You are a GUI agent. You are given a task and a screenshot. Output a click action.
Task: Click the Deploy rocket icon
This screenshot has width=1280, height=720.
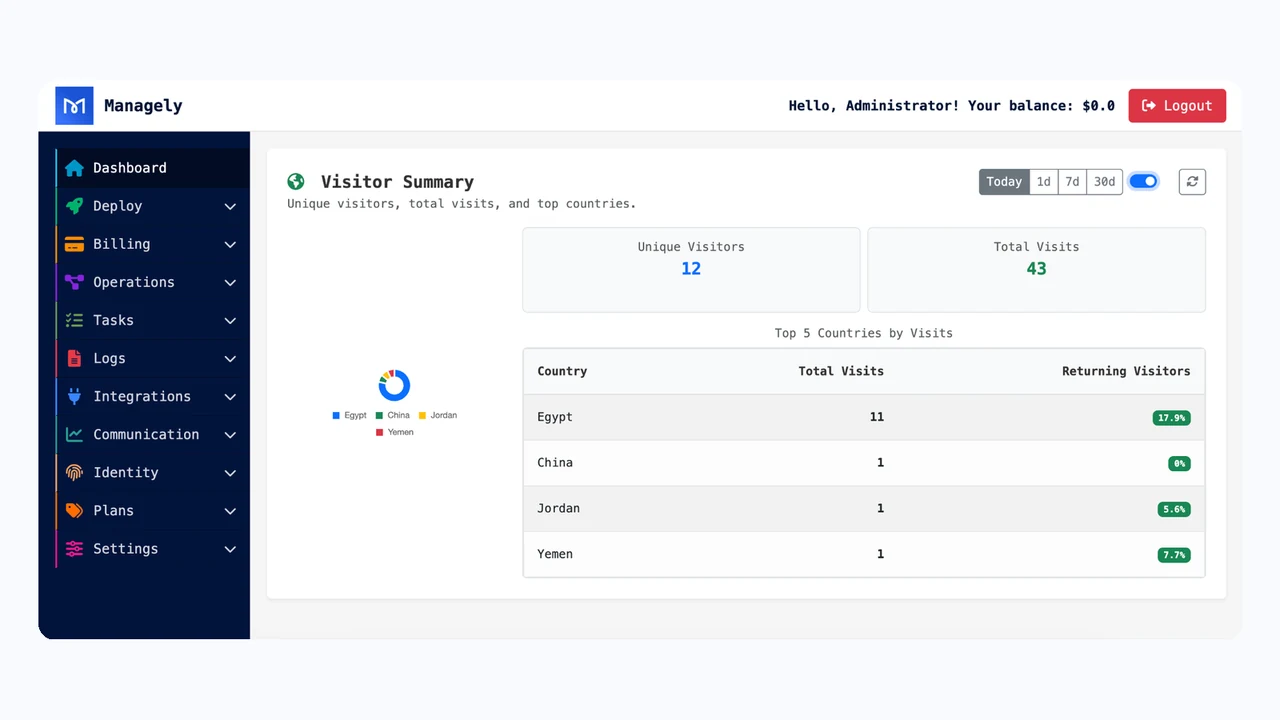coord(74,206)
